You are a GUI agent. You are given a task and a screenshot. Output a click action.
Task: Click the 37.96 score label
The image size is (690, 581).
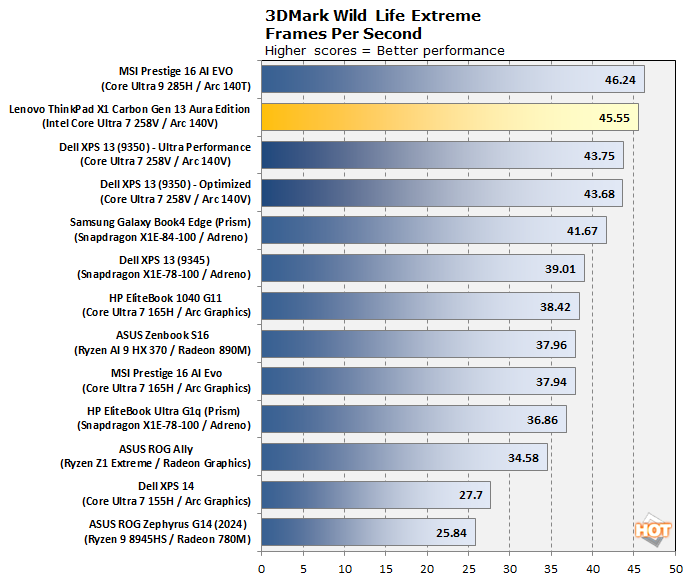pyautogui.click(x=551, y=345)
